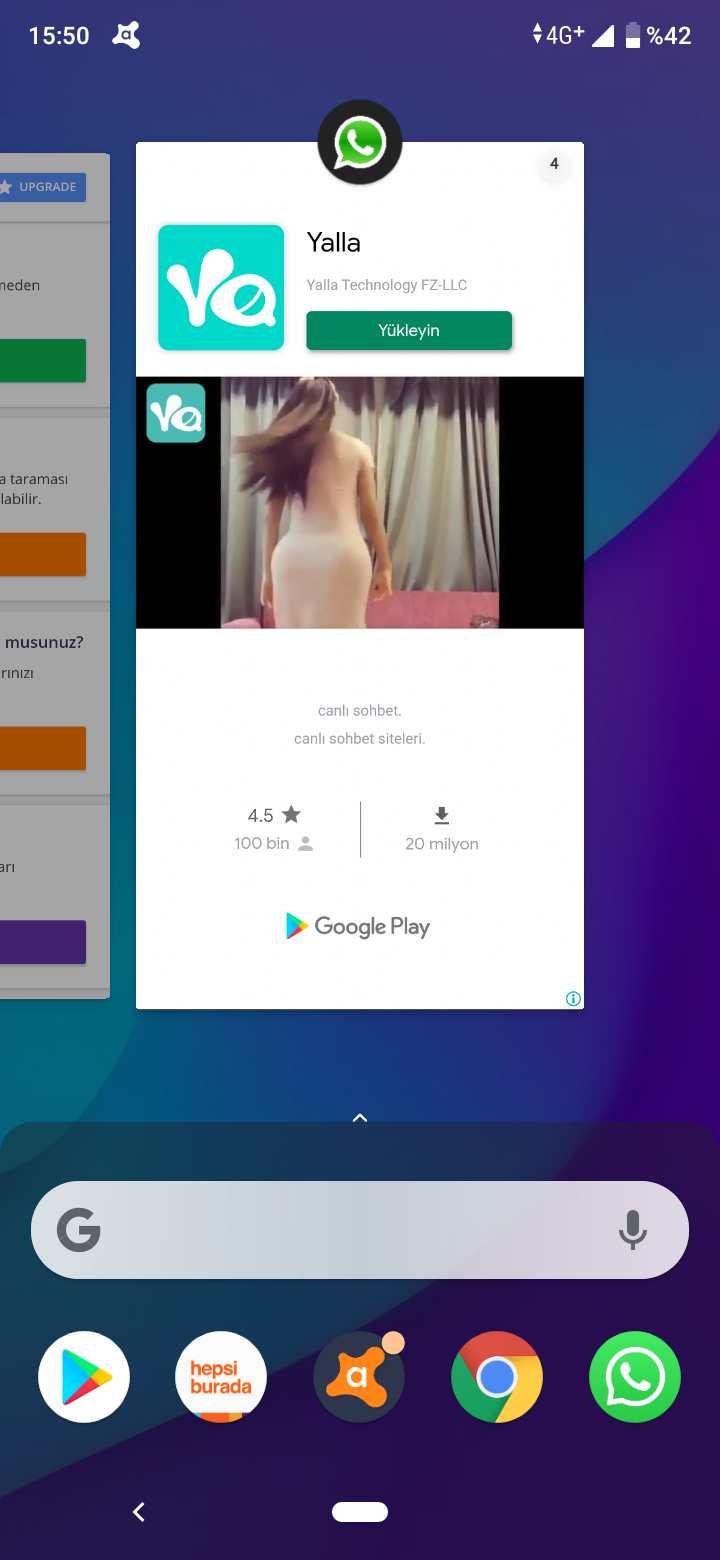Tap the home pill navigation button
720x1560 pixels.
(x=360, y=1512)
